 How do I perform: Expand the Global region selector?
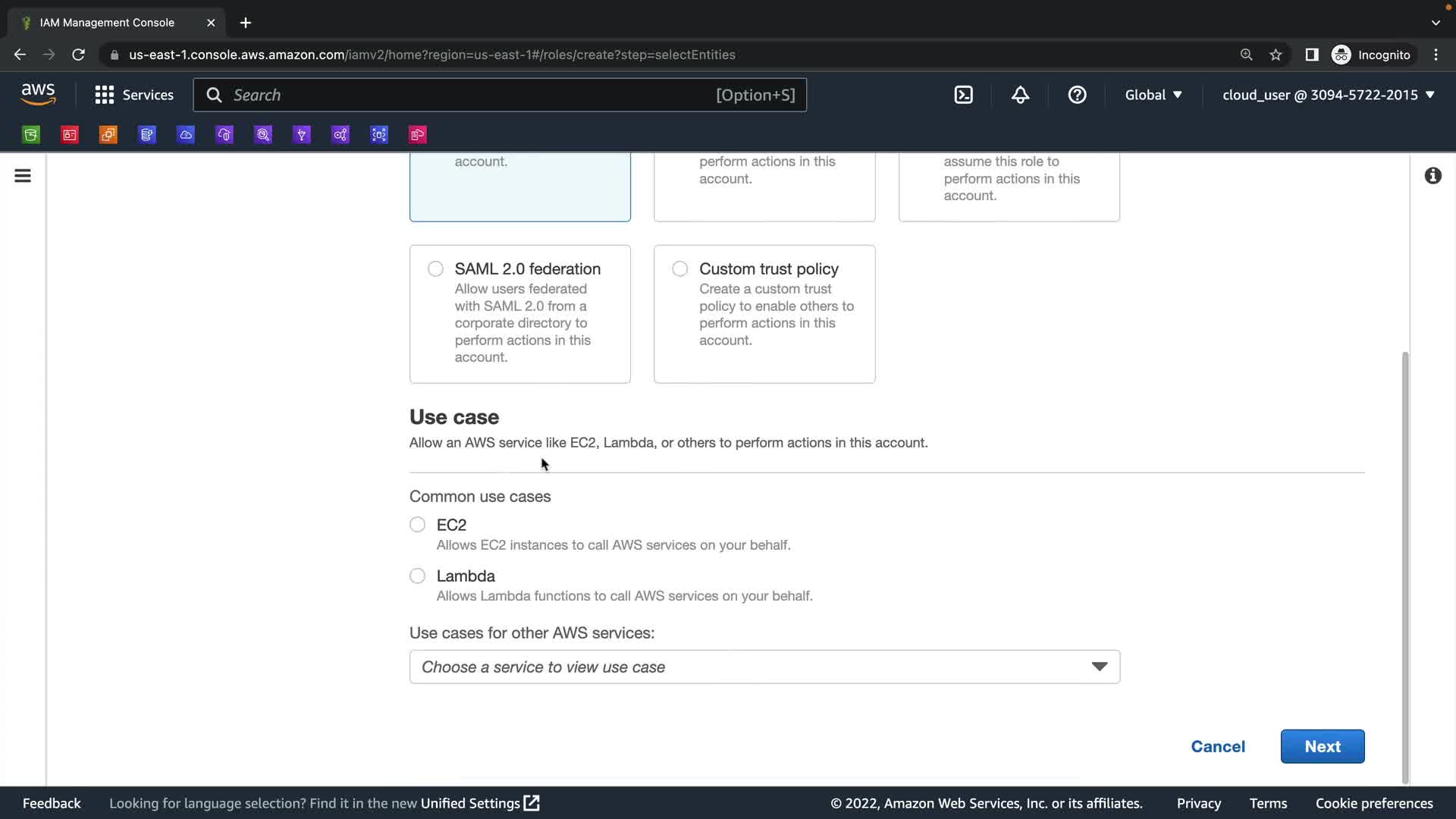coord(1153,95)
